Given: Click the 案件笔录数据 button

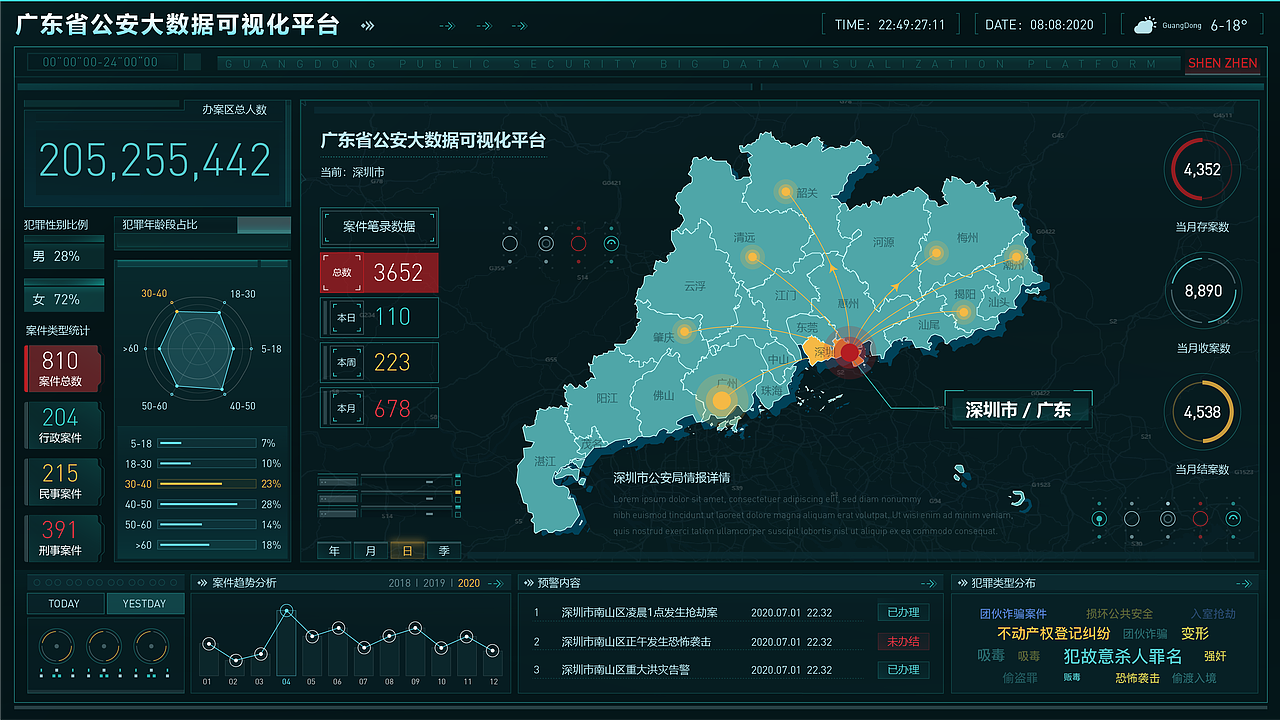Looking at the screenshot, I should 379,227.
